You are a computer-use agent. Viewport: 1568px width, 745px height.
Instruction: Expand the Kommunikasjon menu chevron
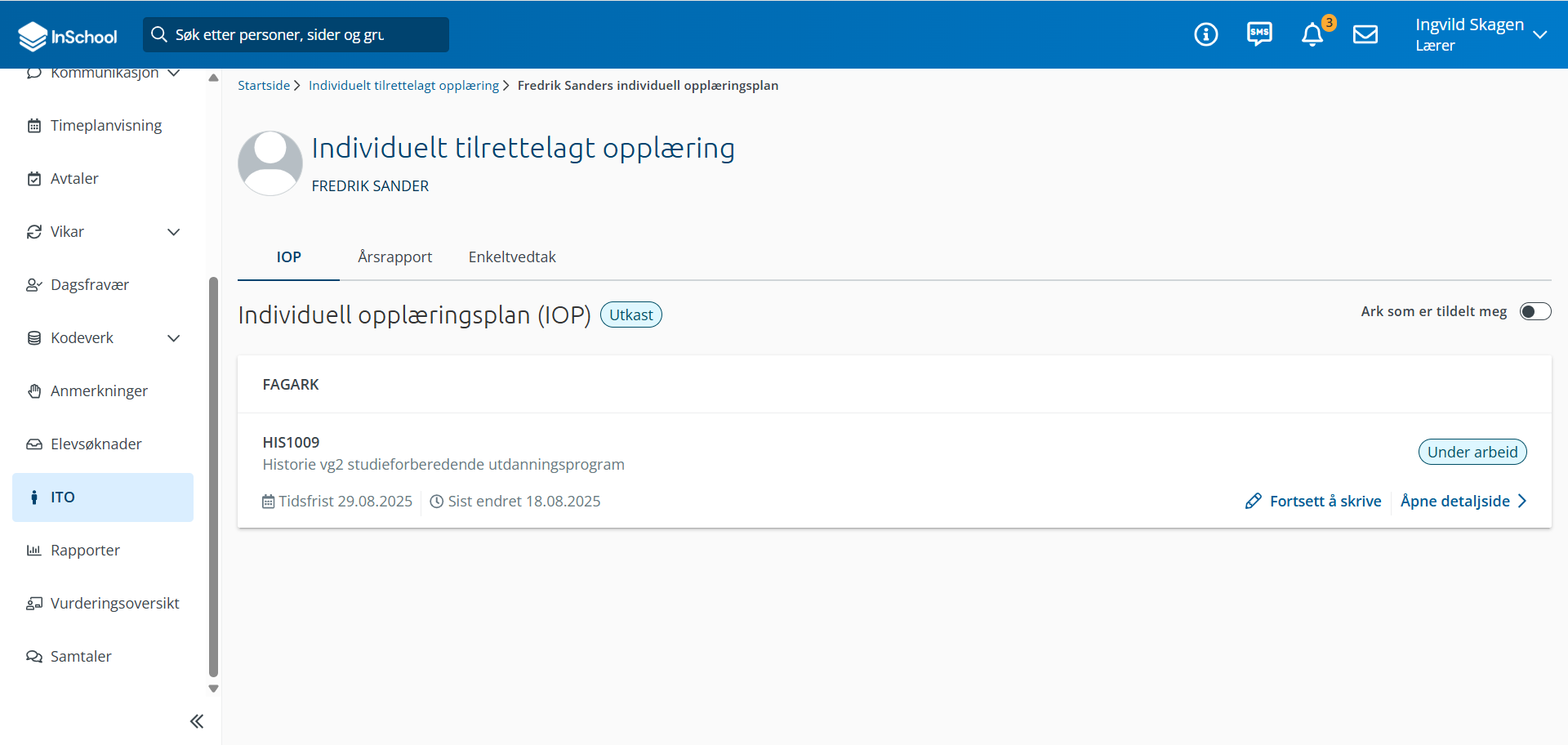click(174, 73)
